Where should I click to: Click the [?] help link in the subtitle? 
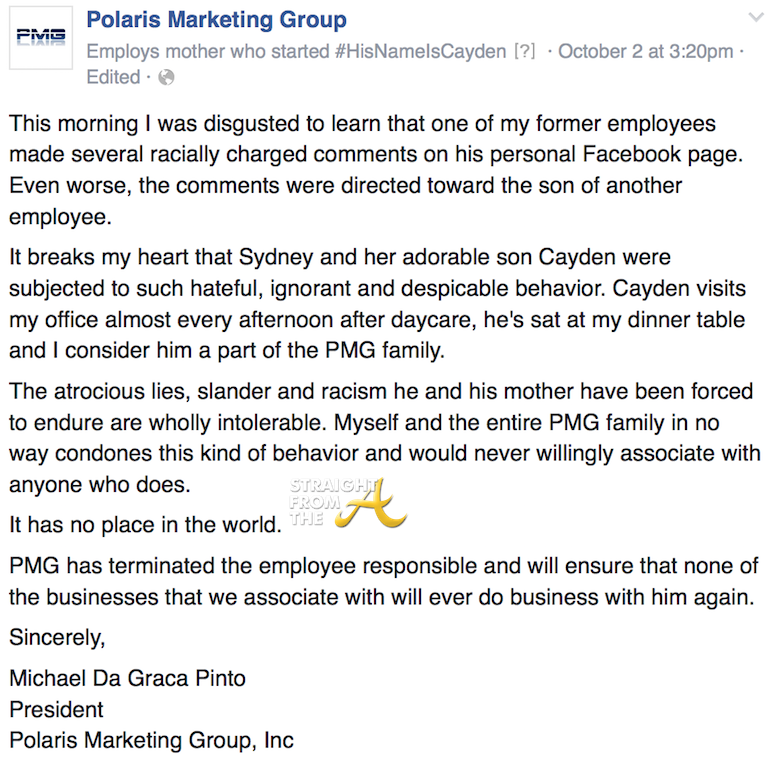(525, 51)
